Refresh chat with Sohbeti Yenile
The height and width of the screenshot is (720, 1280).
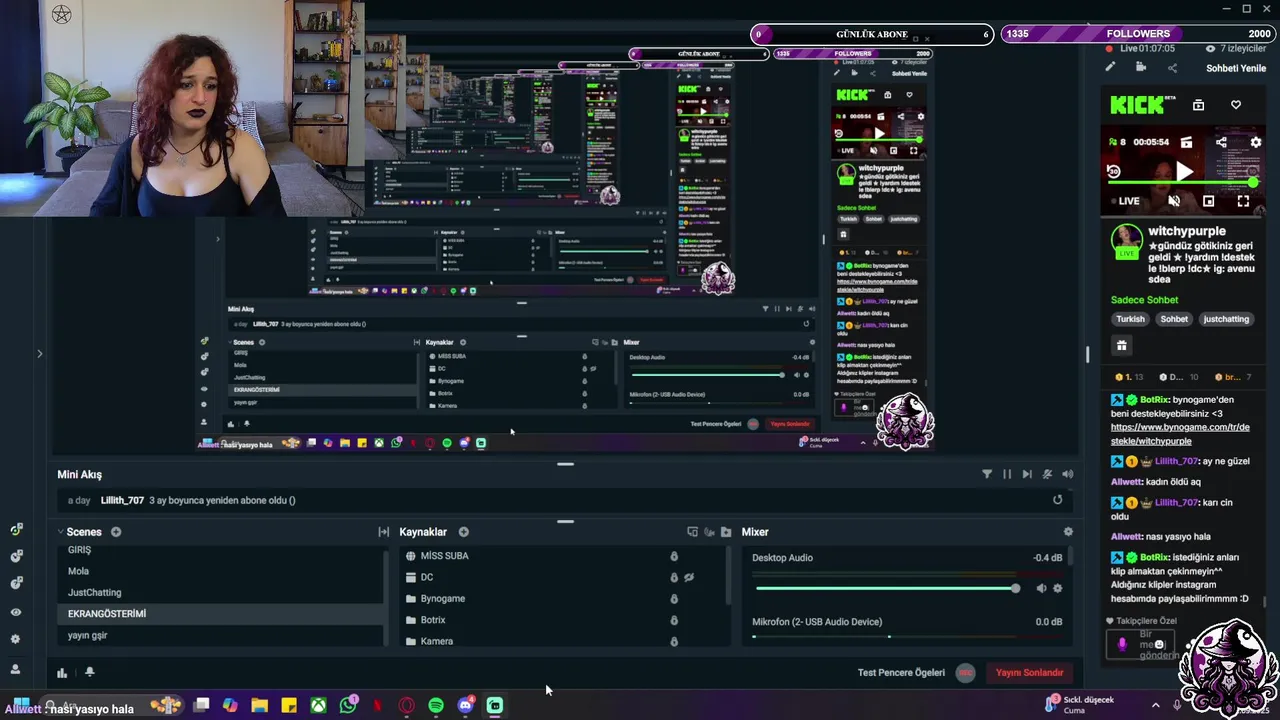(x=1236, y=68)
